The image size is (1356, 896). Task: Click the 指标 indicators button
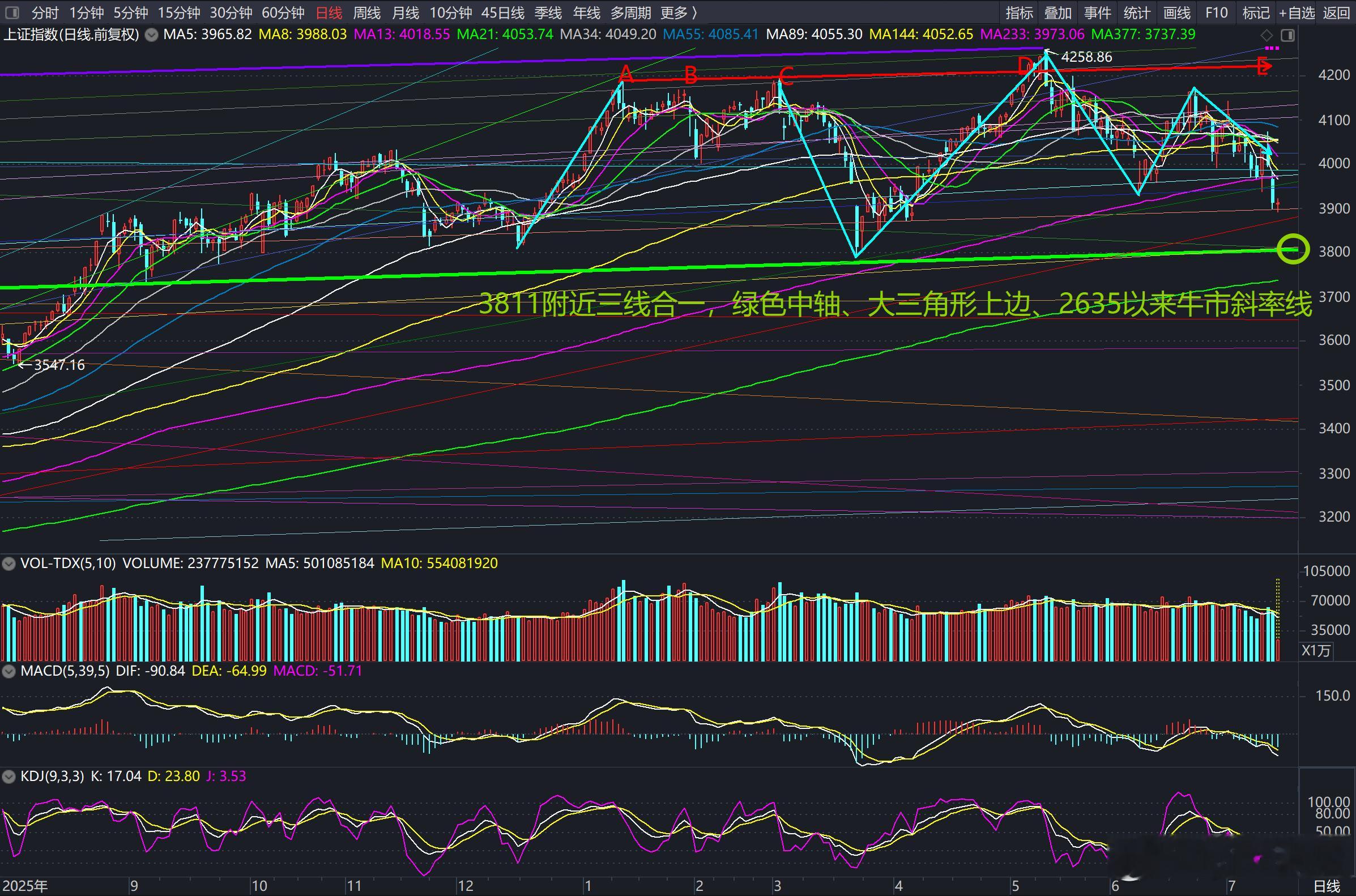coord(1020,12)
